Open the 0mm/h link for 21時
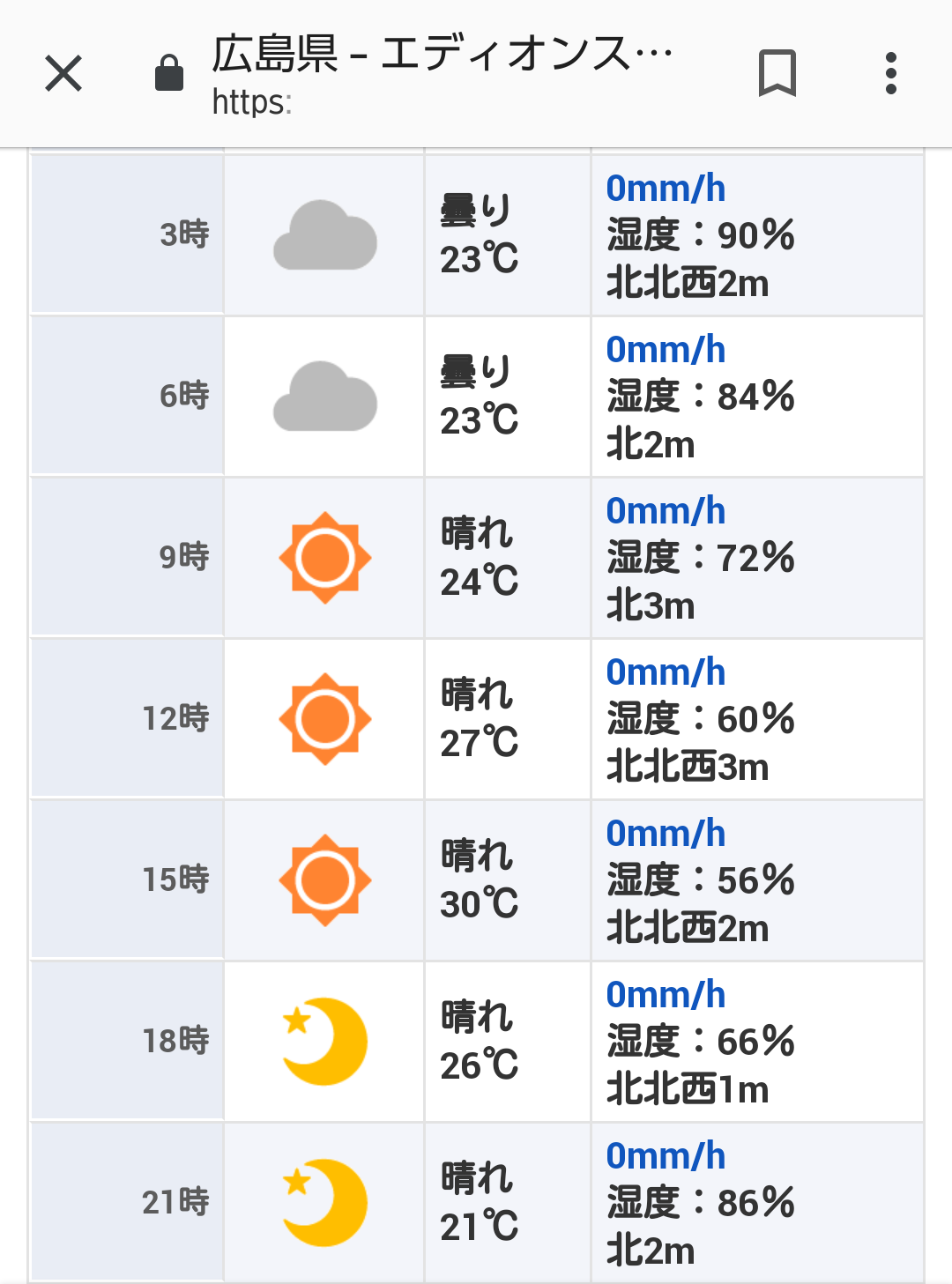952x1284 pixels. coord(666,1156)
